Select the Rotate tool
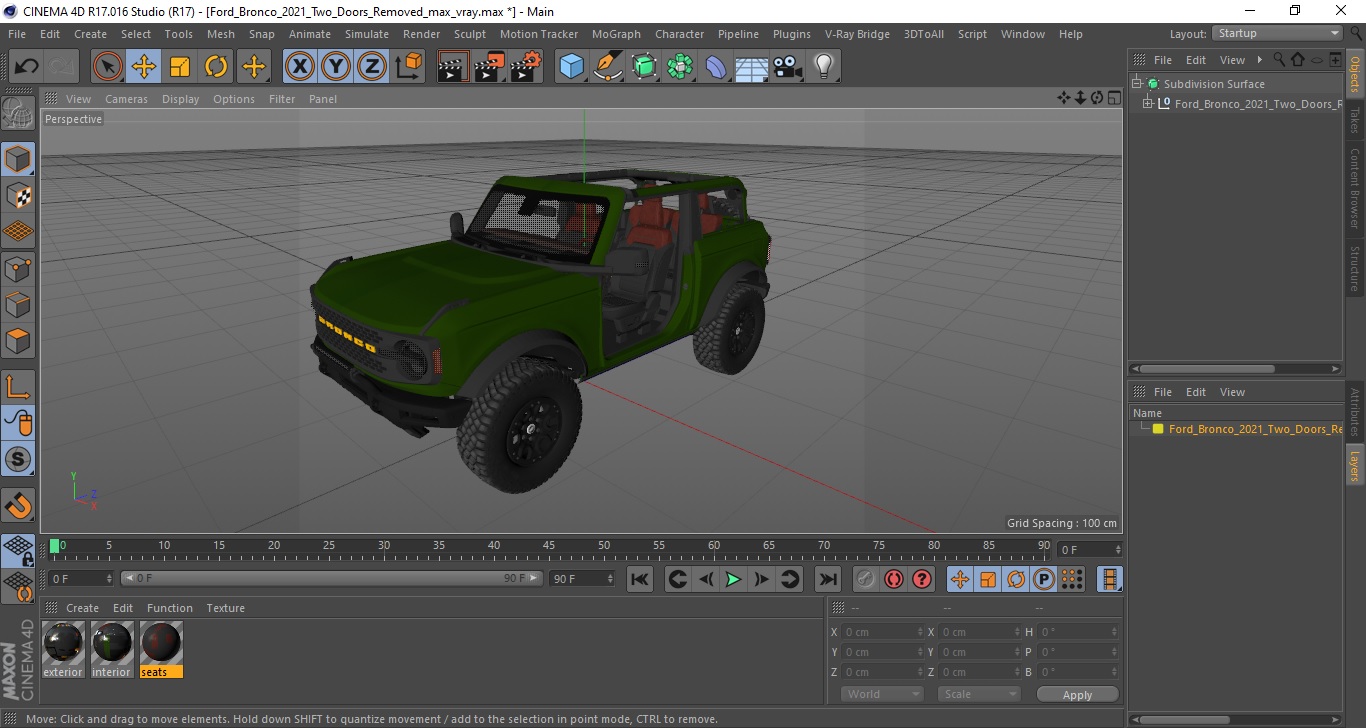 [x=216, y=67]
